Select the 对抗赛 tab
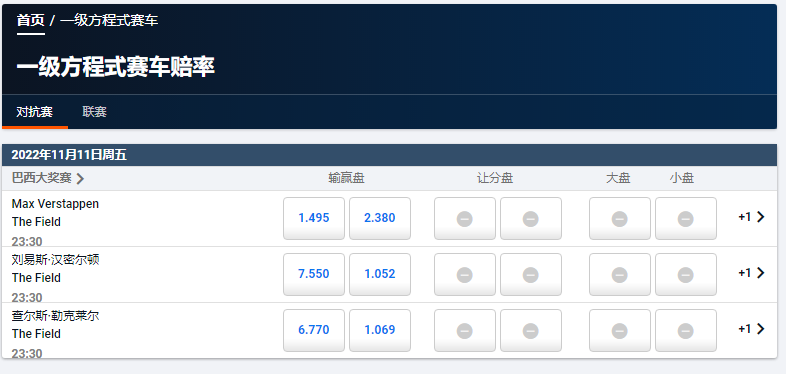This screenshot has width=786, height=374. click(x=35, y=112)
